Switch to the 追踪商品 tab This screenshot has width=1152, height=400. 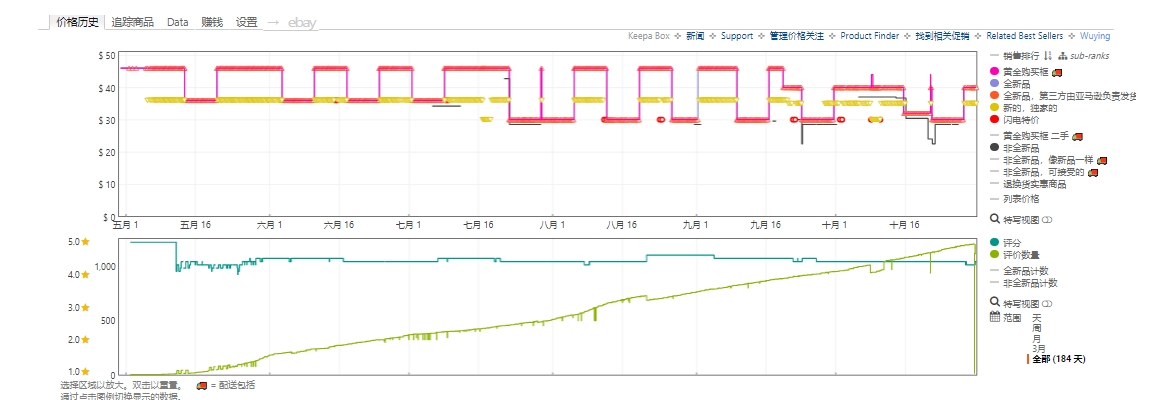click(x=133, y=21)
